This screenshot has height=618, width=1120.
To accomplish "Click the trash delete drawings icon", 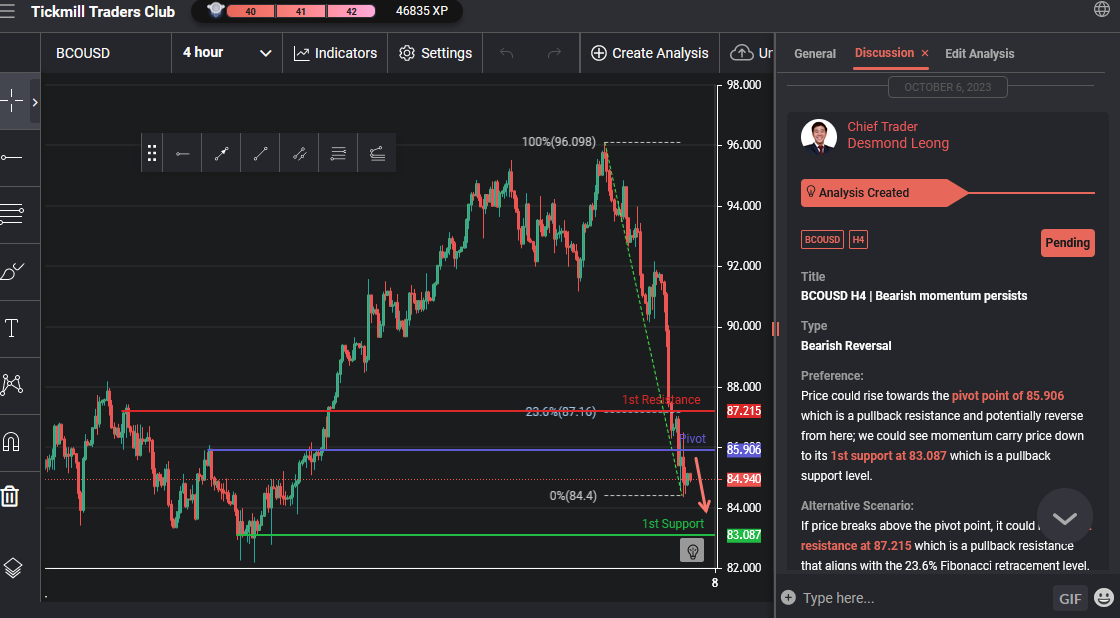I will click(10, 496).
